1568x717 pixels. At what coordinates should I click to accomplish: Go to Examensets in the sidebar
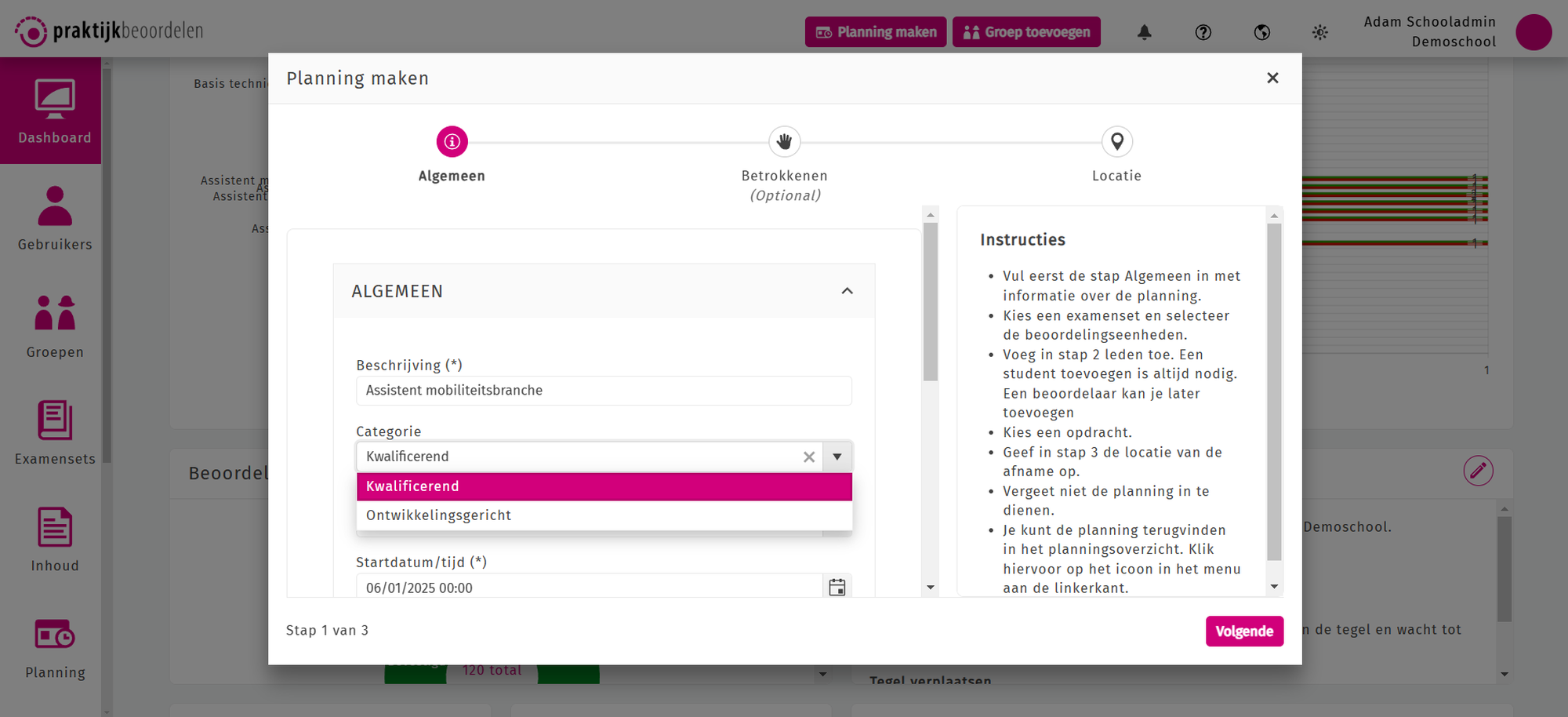pyautogui.click(x=55, y=432)
